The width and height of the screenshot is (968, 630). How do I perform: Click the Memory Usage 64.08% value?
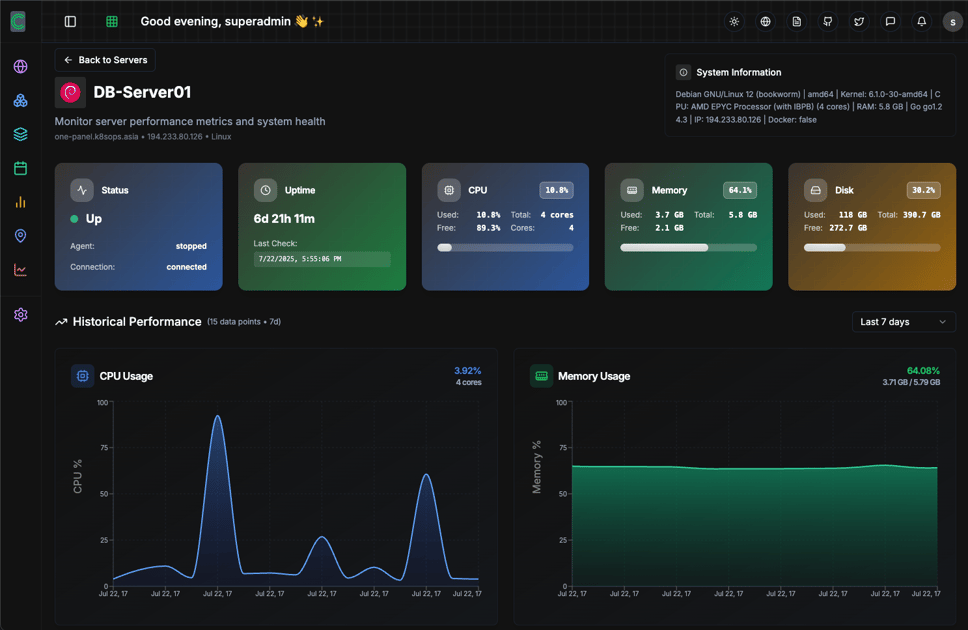(923, 371)
